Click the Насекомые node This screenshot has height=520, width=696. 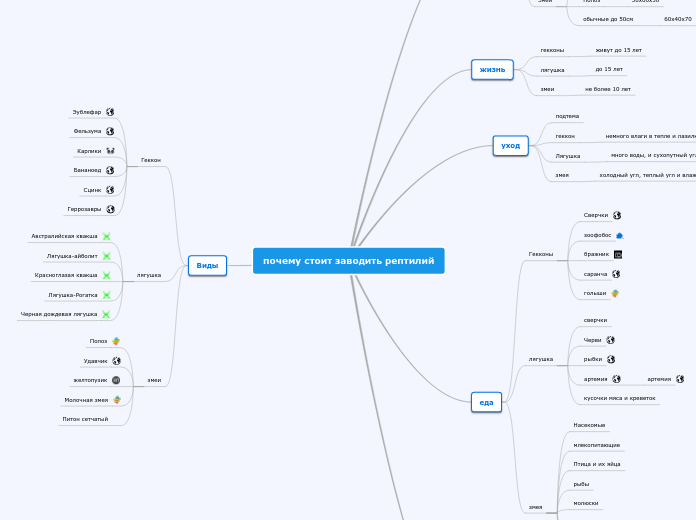589,425
